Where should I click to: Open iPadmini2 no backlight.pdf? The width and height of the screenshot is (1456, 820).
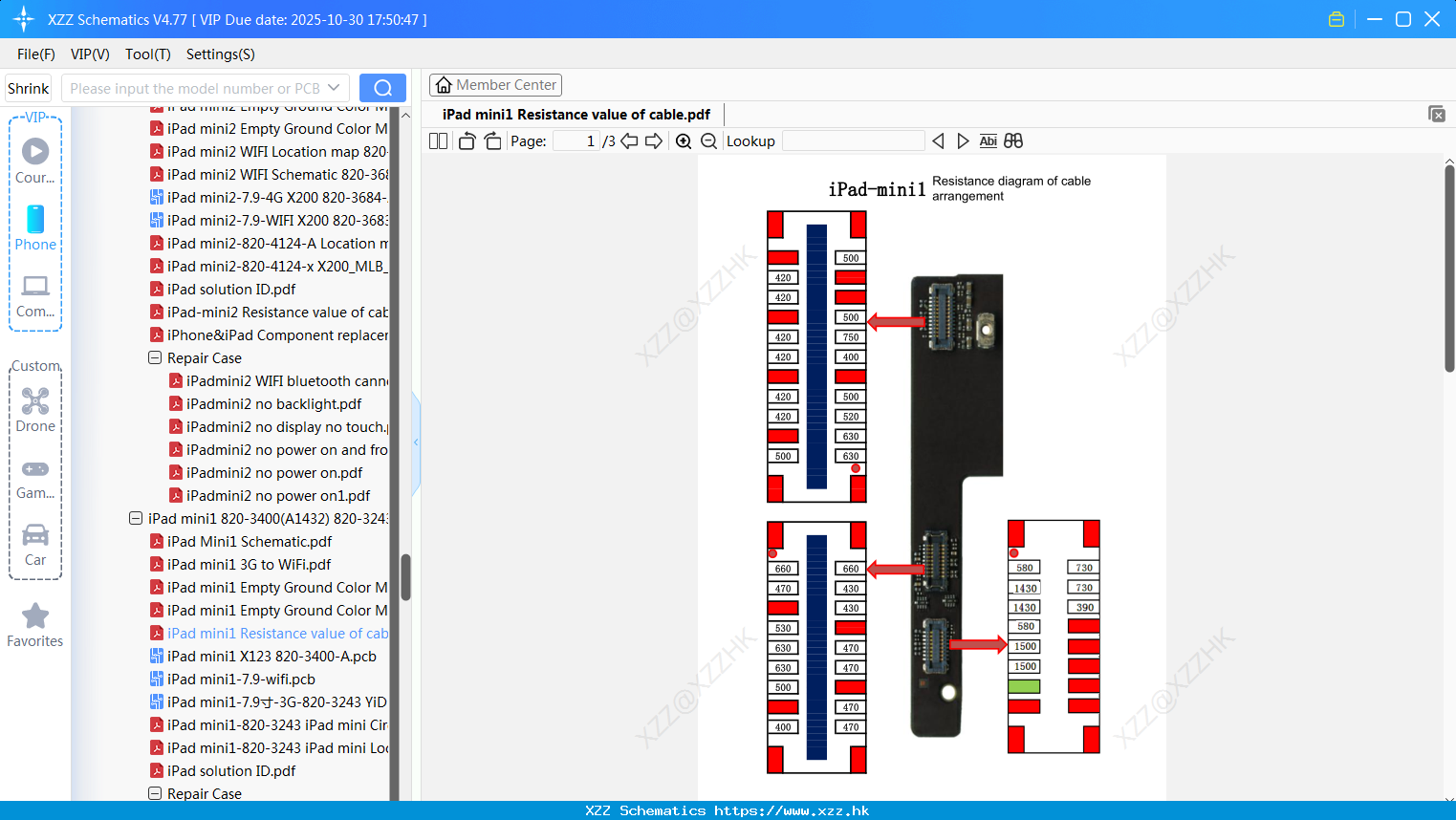[x=265, y=404]
